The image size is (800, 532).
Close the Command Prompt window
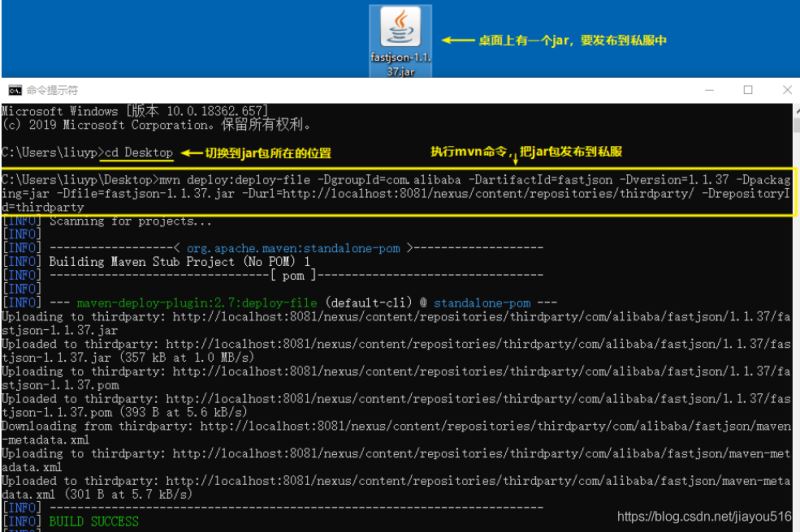tap(787, 90)
